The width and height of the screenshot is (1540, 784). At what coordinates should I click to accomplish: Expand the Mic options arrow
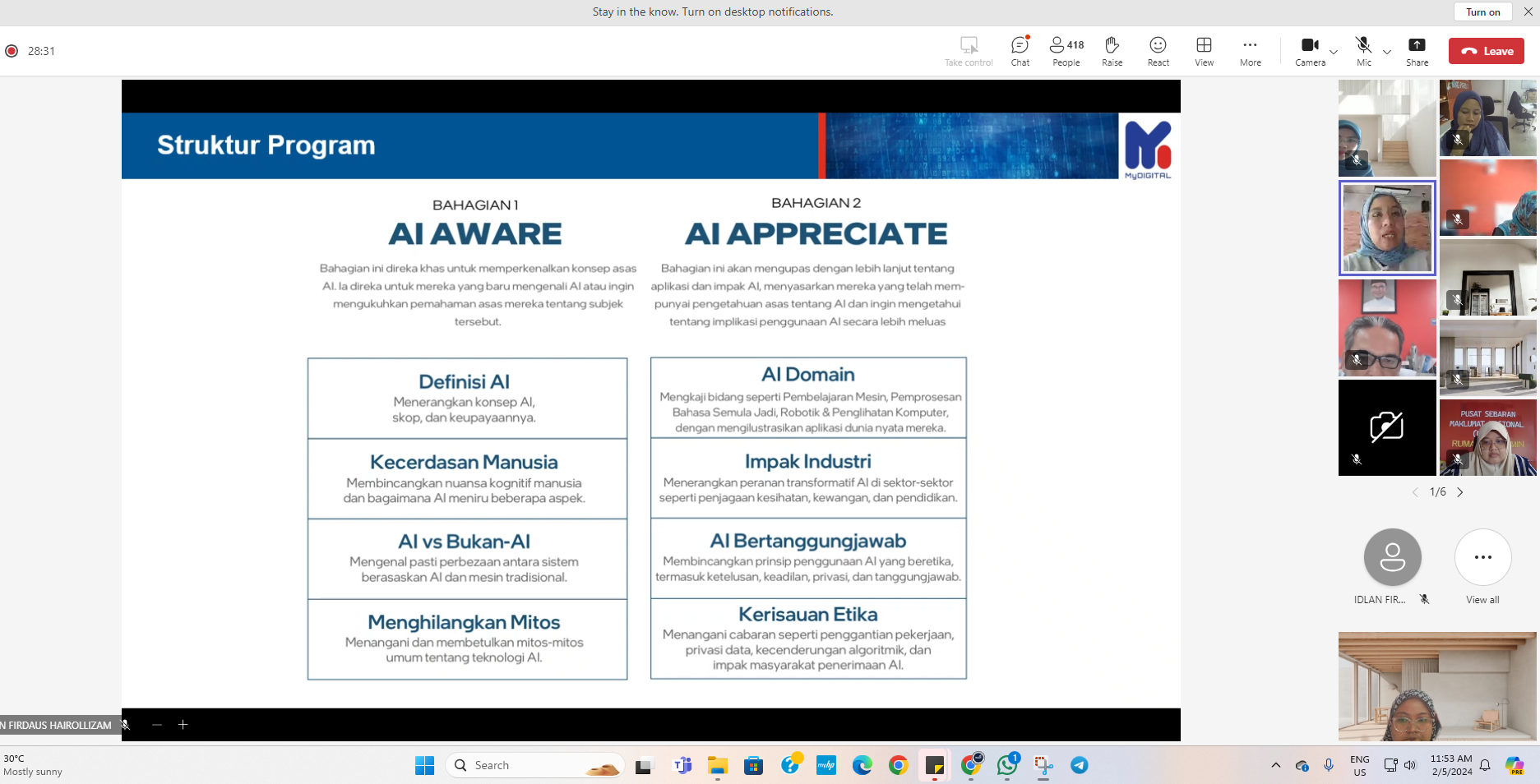[x=1387, y=52]
